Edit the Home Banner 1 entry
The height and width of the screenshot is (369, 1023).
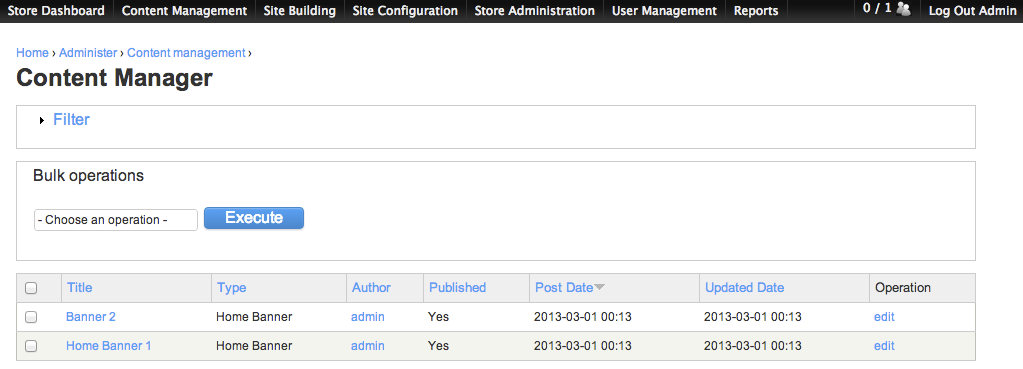pos(884,346)
